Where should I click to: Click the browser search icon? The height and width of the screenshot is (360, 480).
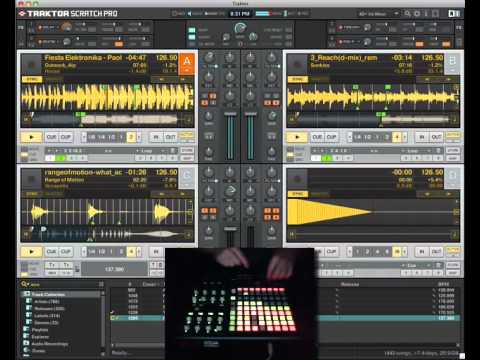click(24, 284)
